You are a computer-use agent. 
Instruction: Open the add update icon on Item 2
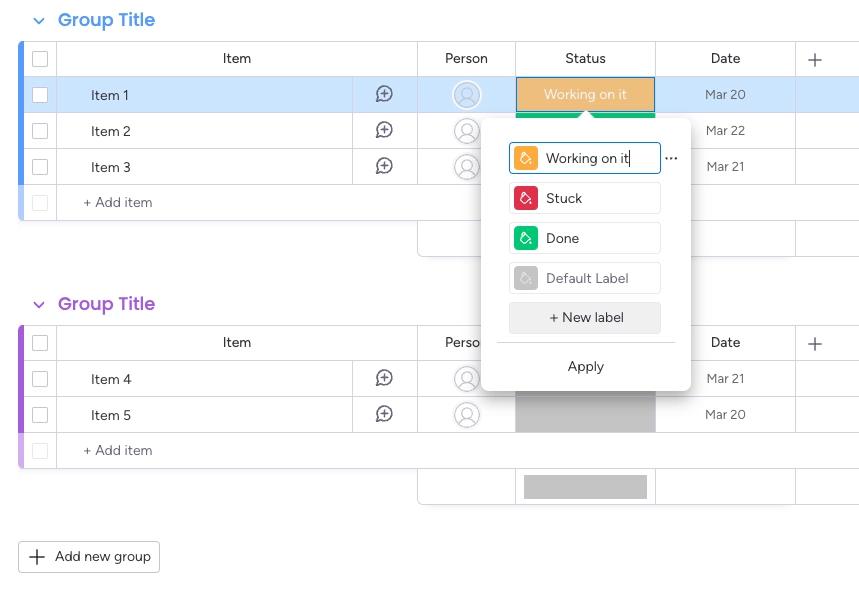point(383,131)
